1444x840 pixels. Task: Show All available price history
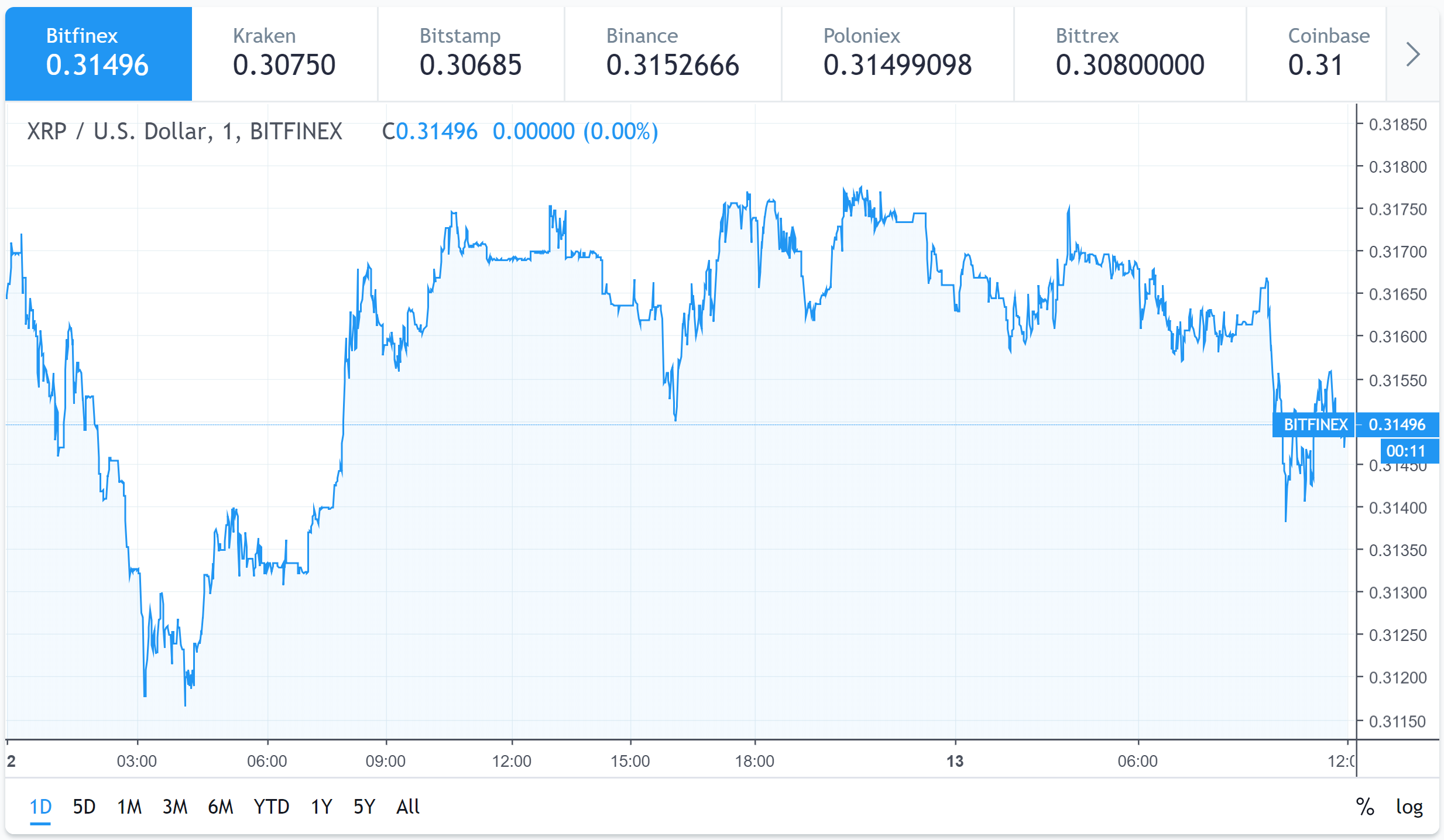click(x=408, y=807)
